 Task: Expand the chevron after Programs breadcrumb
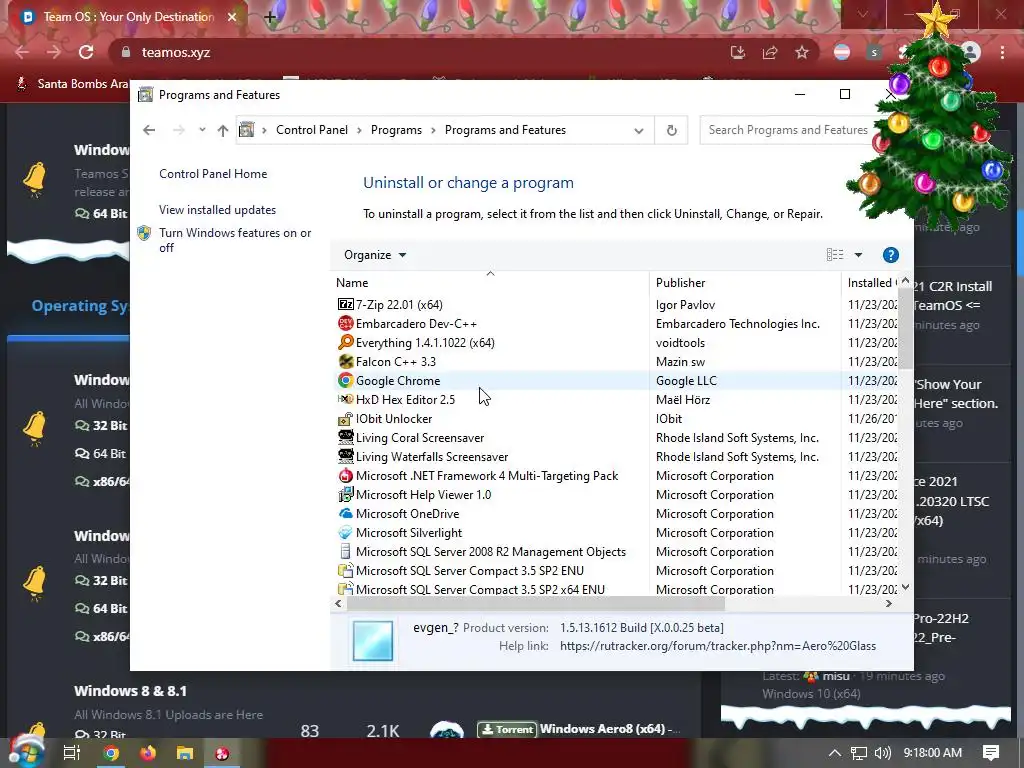click(x=433, y=130)
